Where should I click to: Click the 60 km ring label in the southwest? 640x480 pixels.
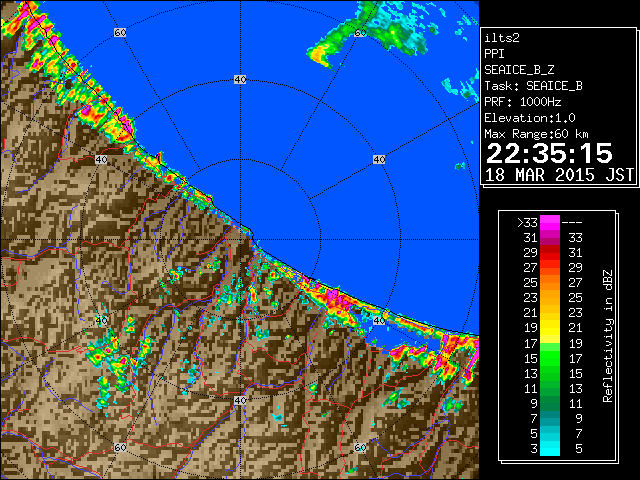pyautogui.click(x=120, y=447)
